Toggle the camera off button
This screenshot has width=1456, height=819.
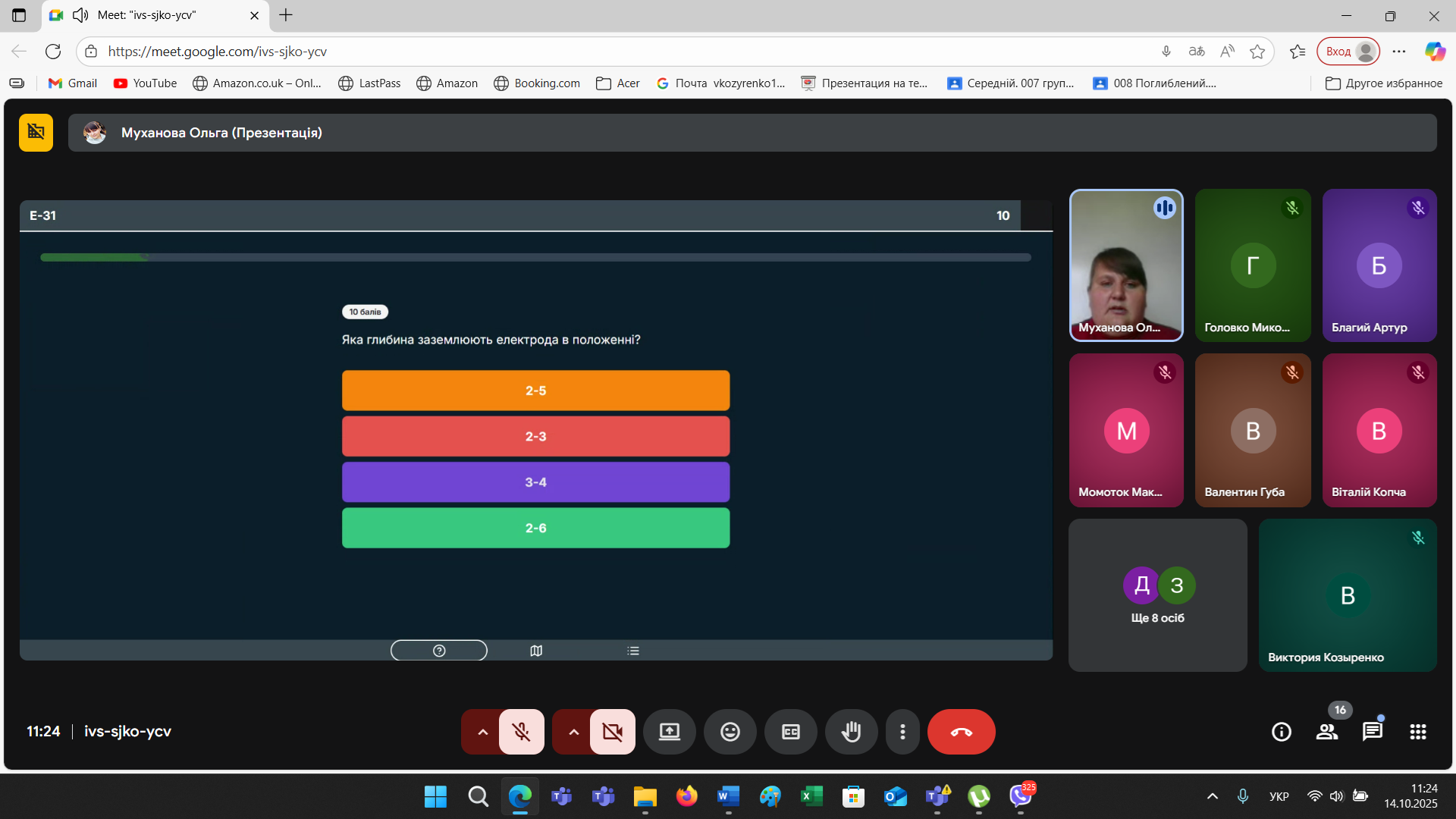click(x=612, y=732)
